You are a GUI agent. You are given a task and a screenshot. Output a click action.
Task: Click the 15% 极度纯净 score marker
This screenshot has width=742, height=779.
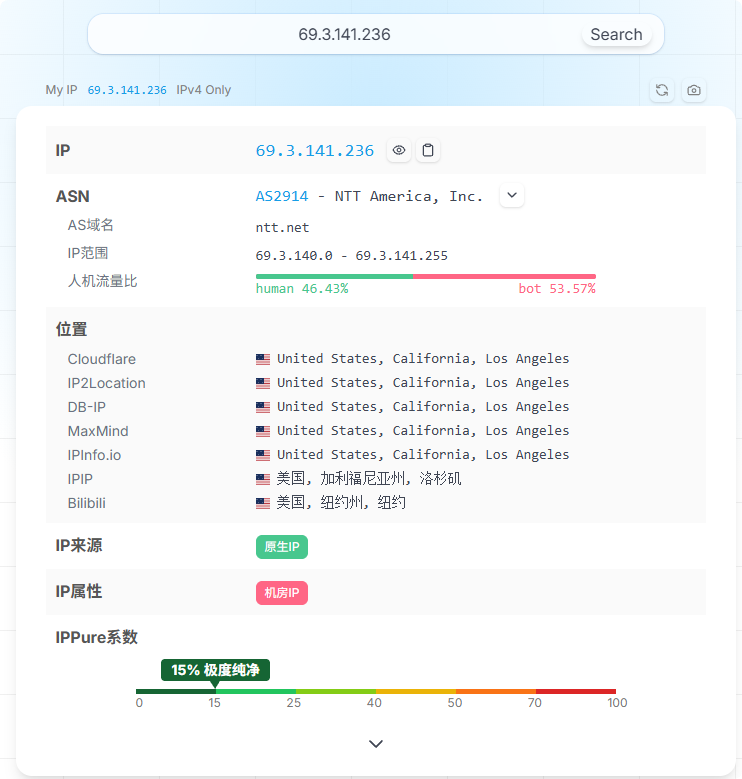[215, 670]
